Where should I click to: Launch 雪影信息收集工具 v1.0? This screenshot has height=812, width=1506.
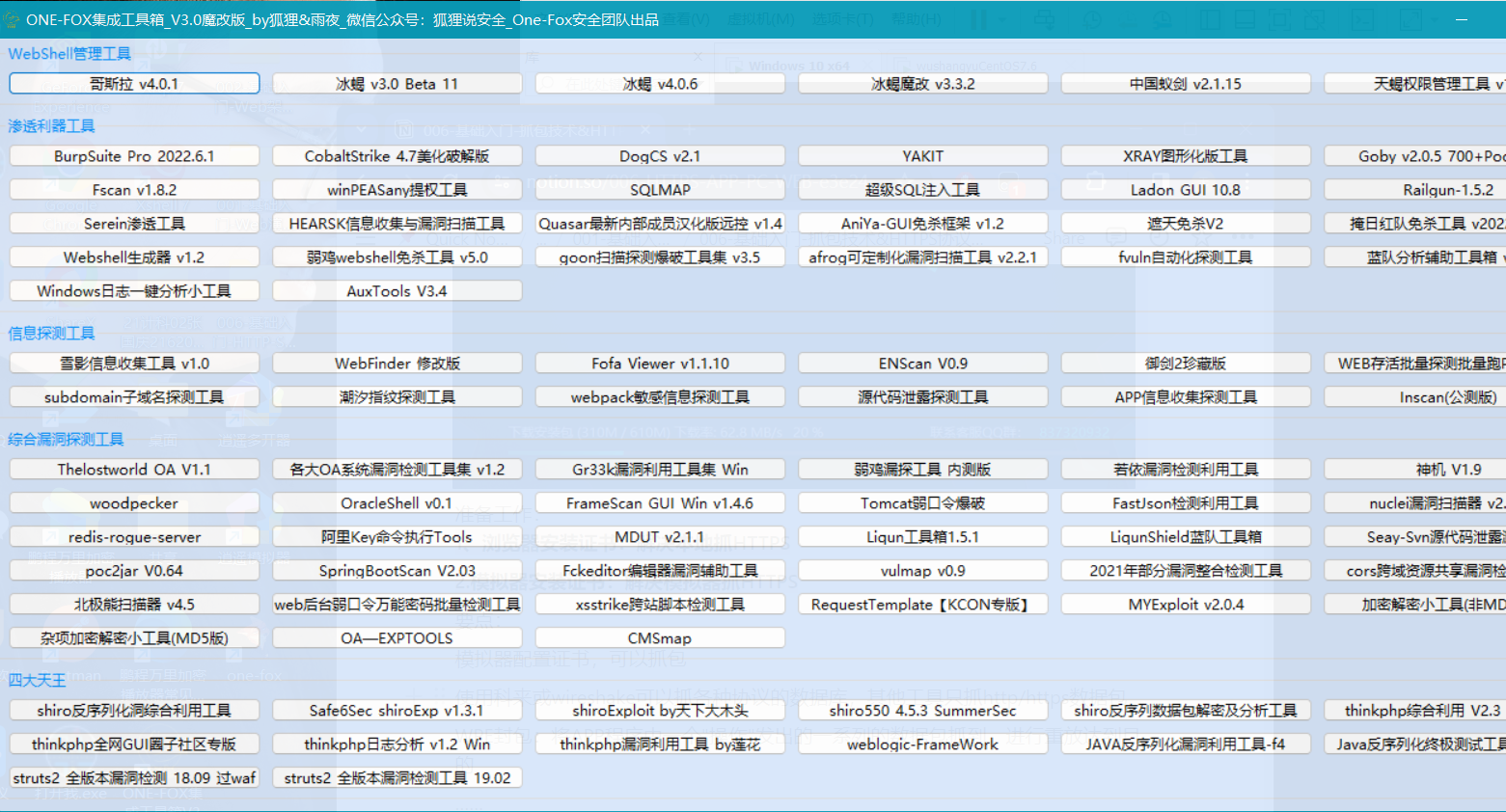click(134, 364)
